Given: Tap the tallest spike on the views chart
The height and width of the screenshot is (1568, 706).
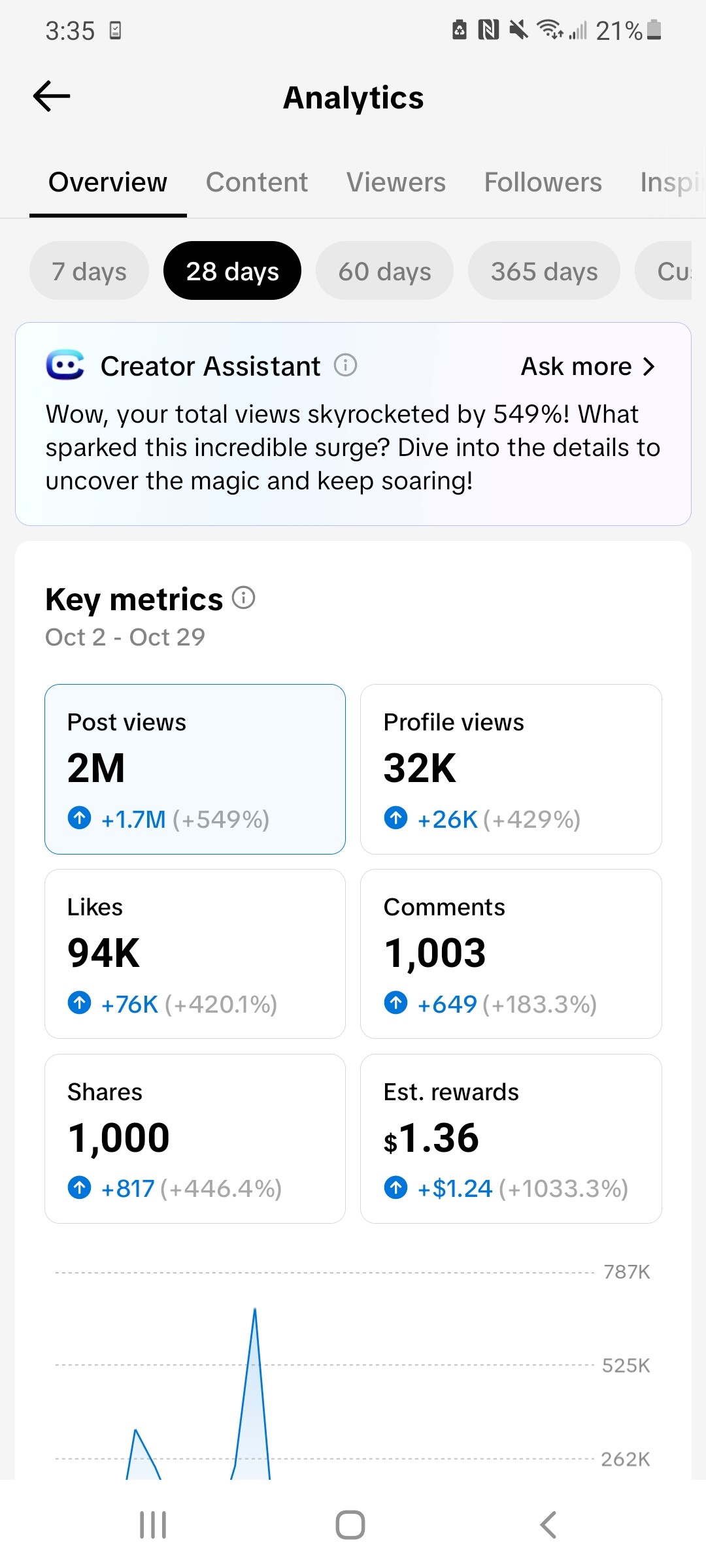Looking at the screenshot, I should point(254,1313).
